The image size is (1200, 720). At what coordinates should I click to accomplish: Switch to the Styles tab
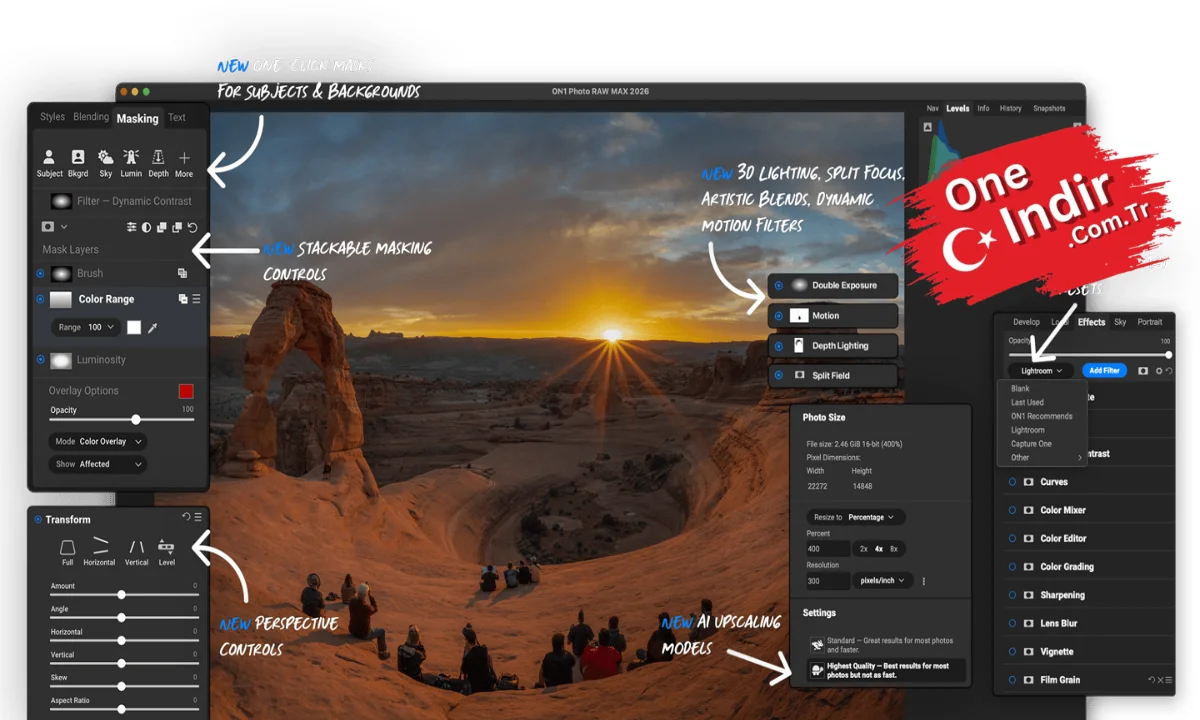coord(52,117)
